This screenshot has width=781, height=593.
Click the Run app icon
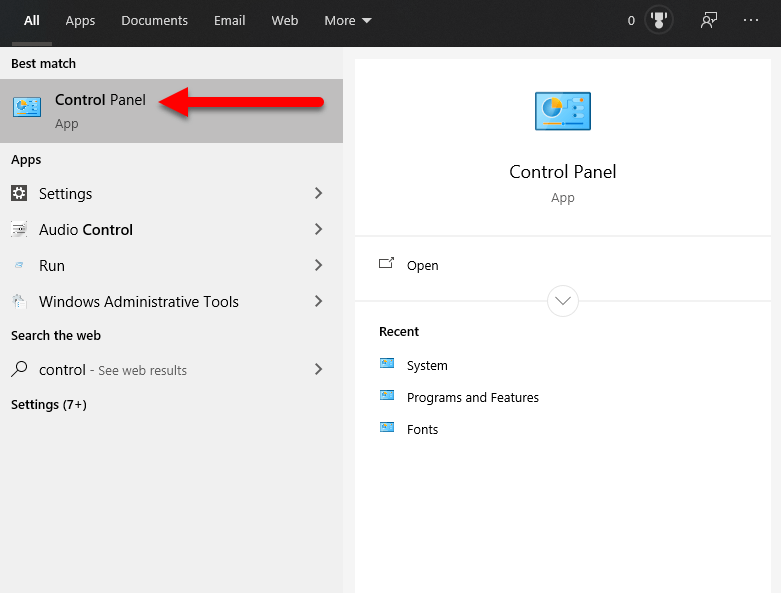pyautogui.click(x=19, y=265)
